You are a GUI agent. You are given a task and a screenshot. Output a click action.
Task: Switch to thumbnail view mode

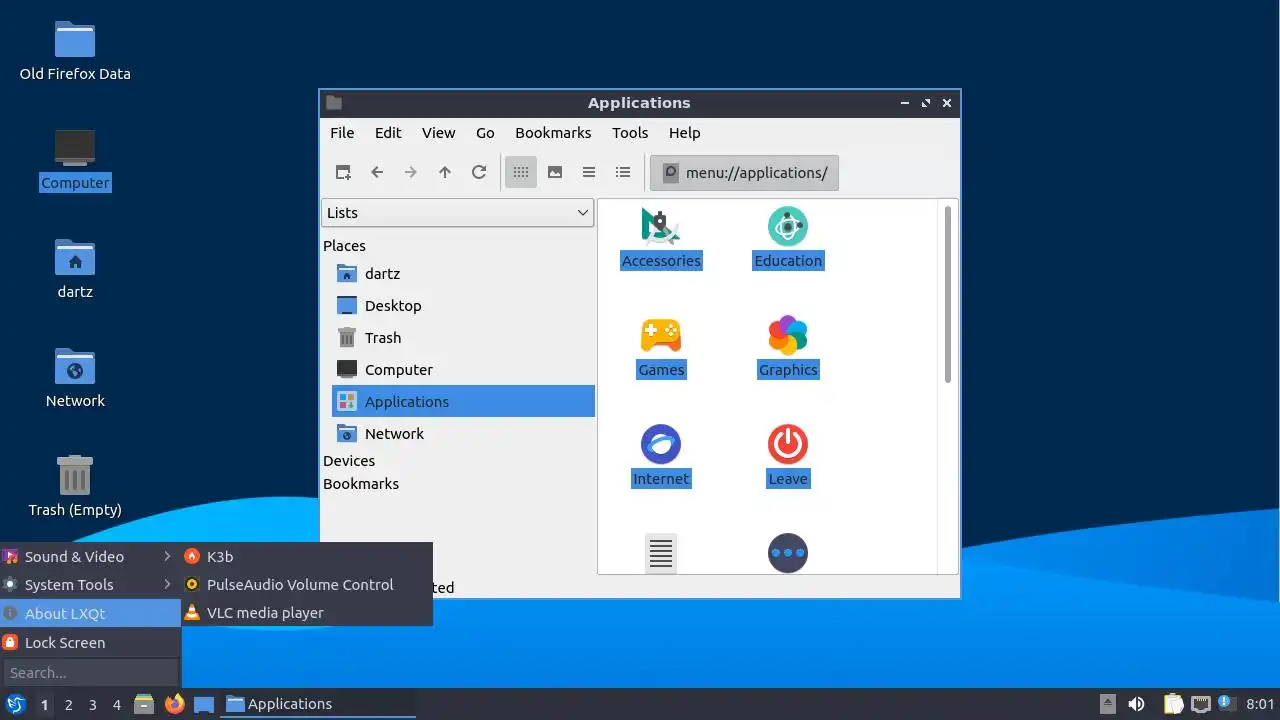pyautogui.click(x=555, y=172)
